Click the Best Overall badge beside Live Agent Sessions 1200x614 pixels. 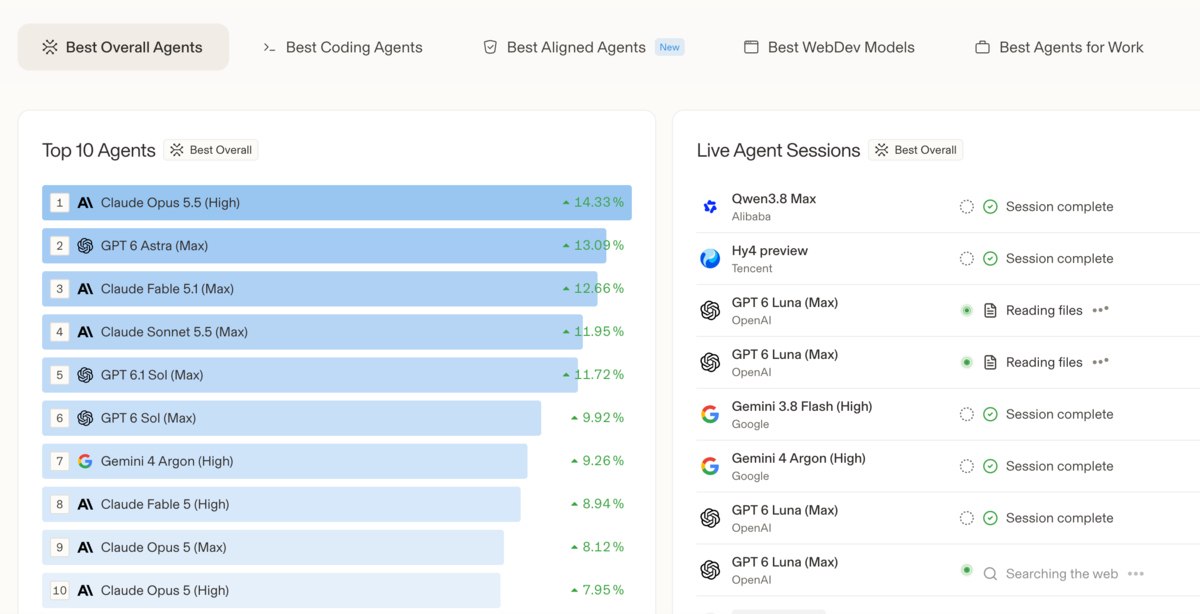(x=916, y=150)
